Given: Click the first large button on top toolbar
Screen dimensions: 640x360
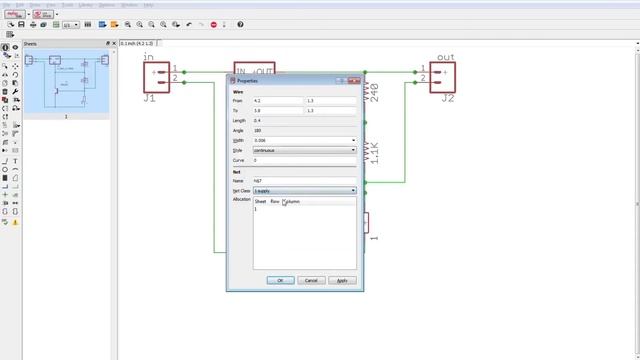Looking at the screenshot, I should pos(15,14).
